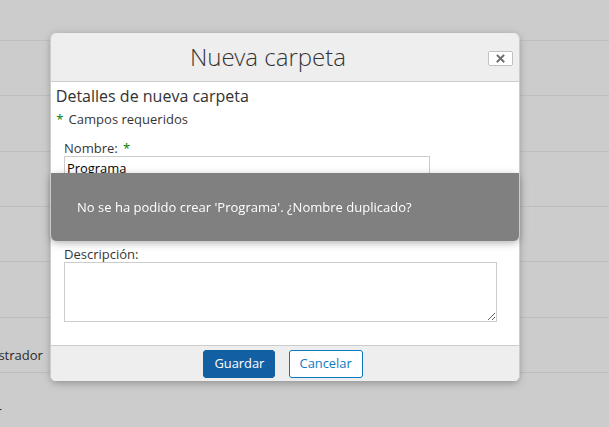Viewport: 609px width, 427px height.
Task: Click the dialog header left of the title
Action: tap(120, 58)
